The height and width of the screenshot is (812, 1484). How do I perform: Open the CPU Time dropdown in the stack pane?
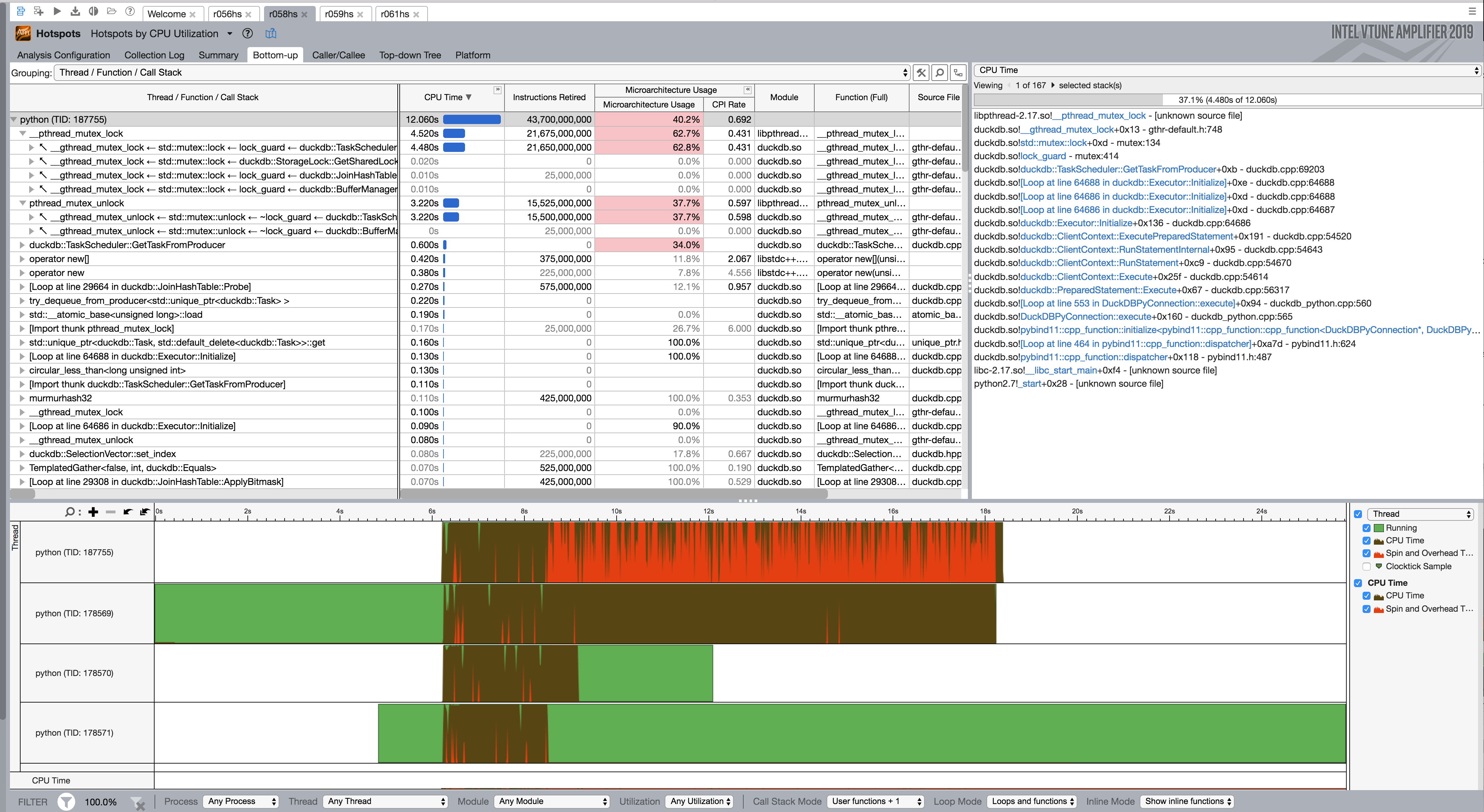[x=1228, y=70]
